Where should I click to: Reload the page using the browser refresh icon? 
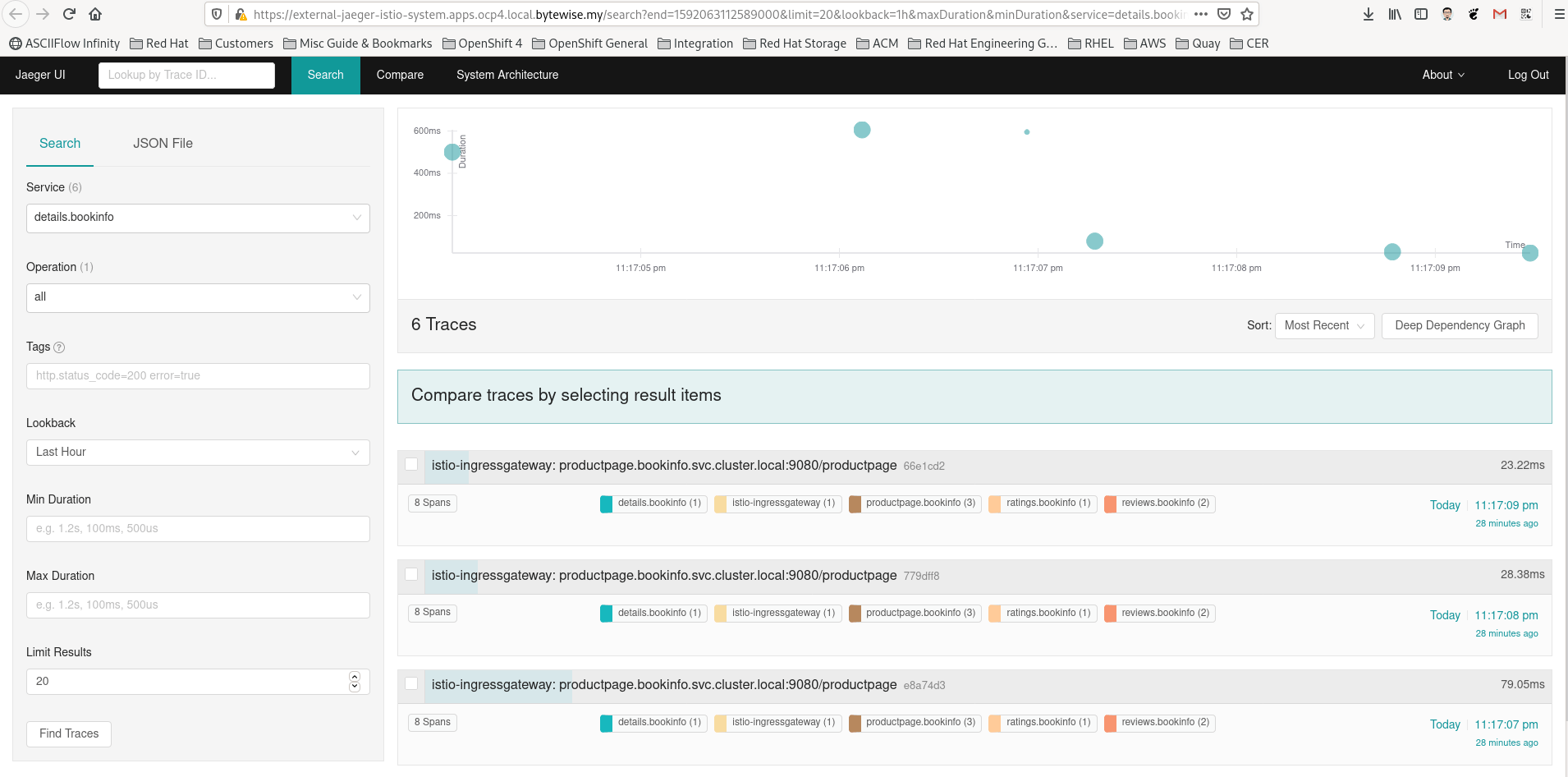69,14
